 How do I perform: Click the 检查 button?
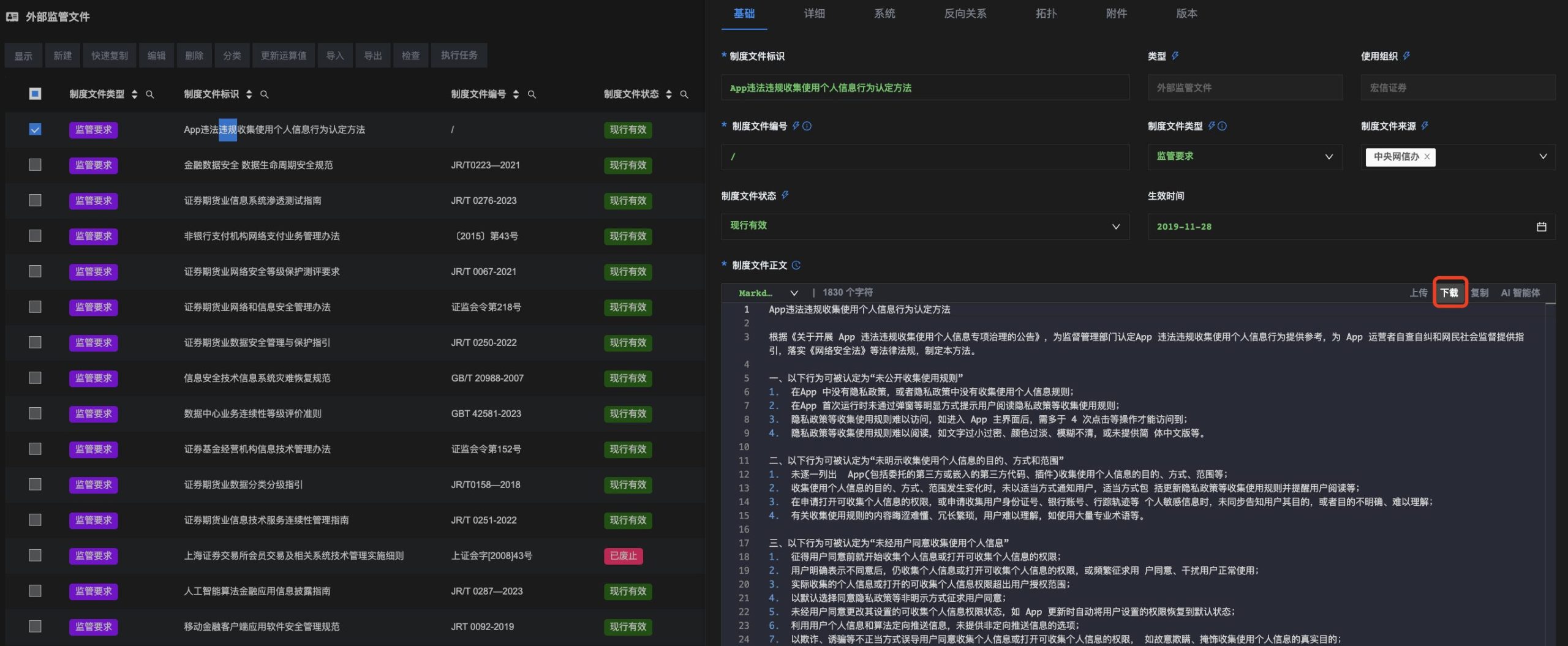(x=410, y=56)
